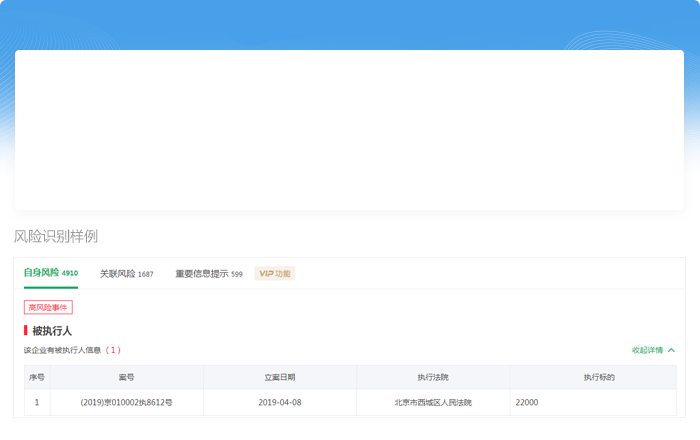Select row number 1 in the table
This screenshot has width=700, height=440.
coord(37,402)
